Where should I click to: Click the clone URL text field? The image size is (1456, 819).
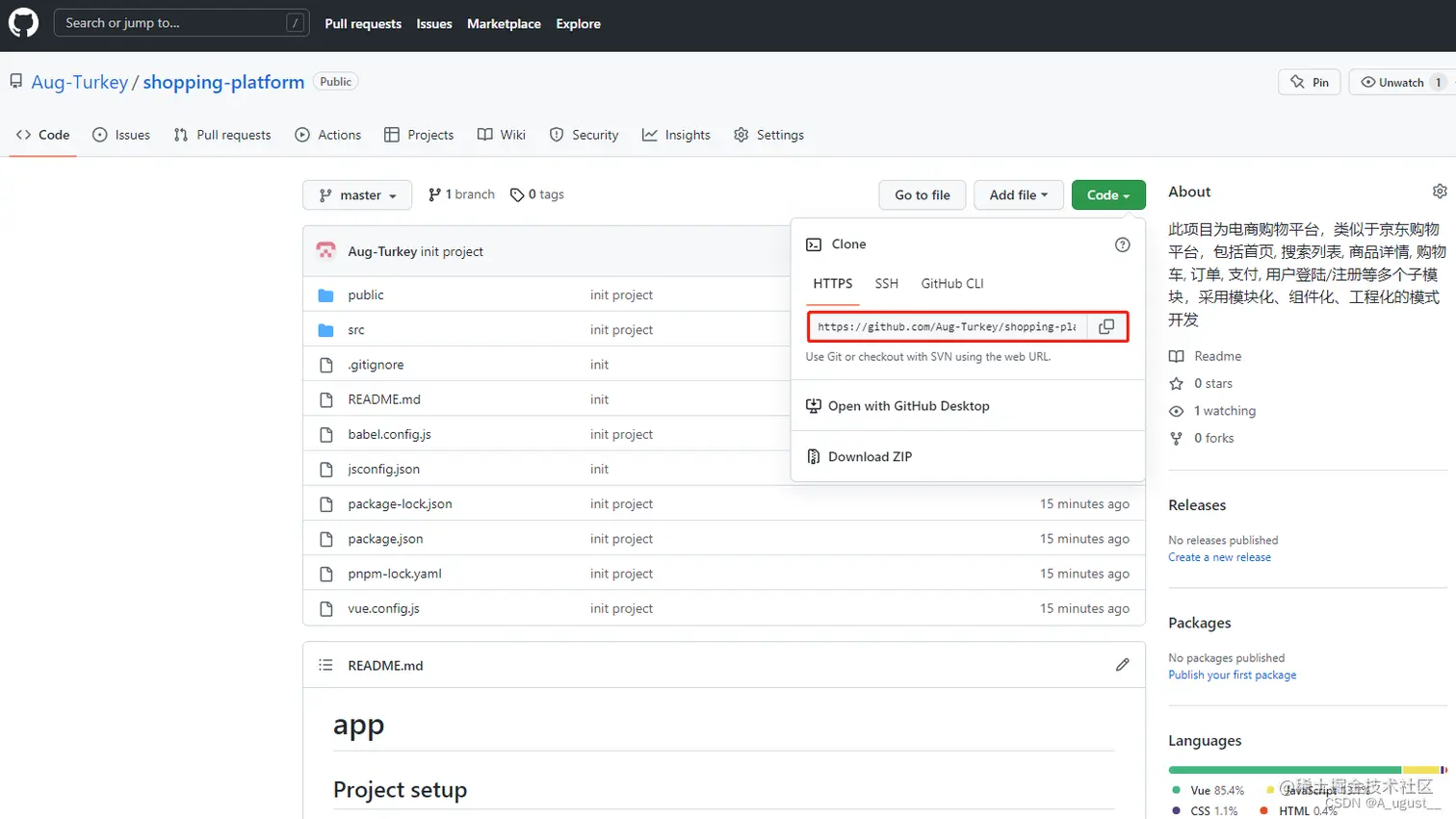[x=948, y=327]
